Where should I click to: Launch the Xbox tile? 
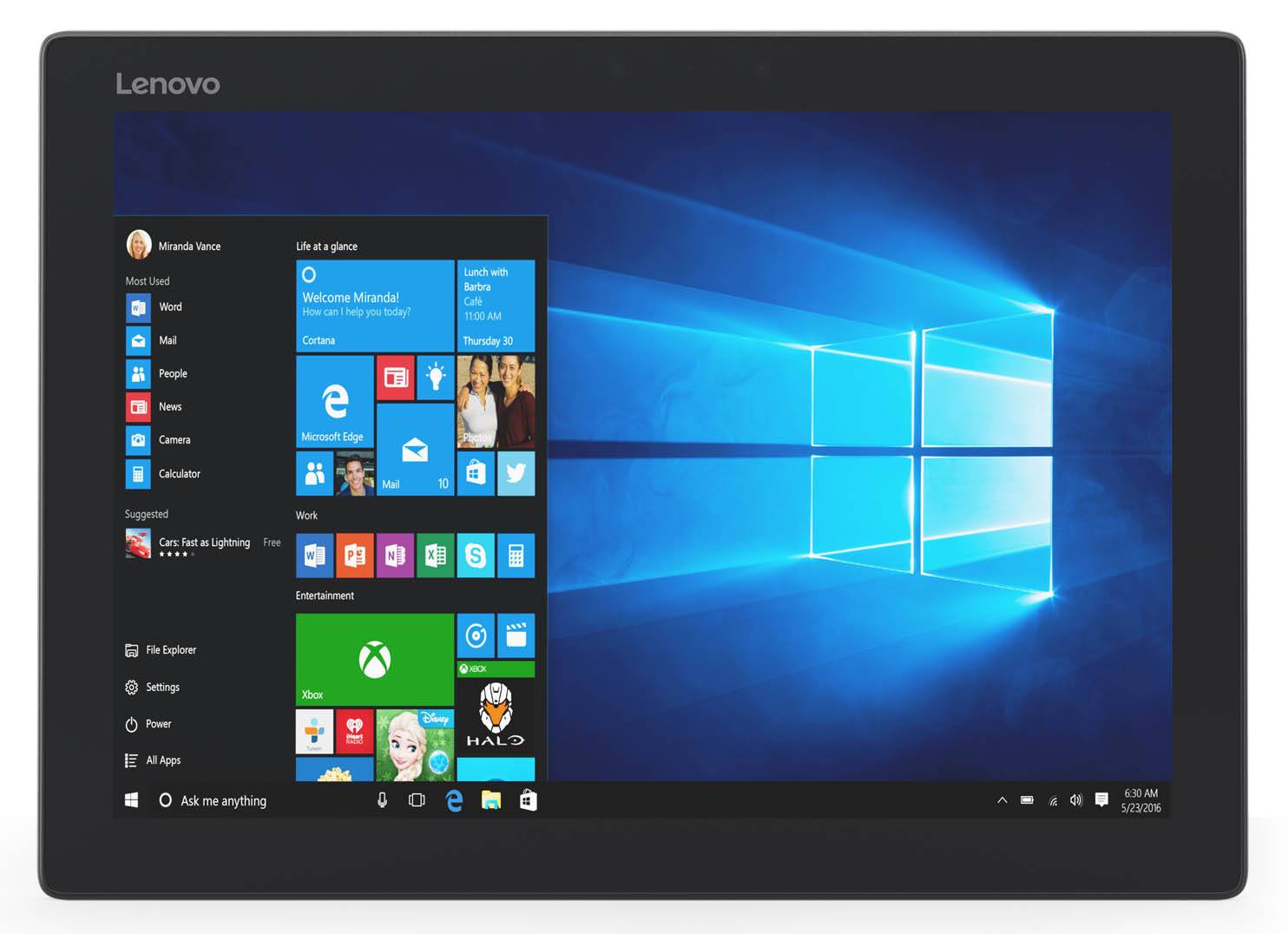[374, 659]
